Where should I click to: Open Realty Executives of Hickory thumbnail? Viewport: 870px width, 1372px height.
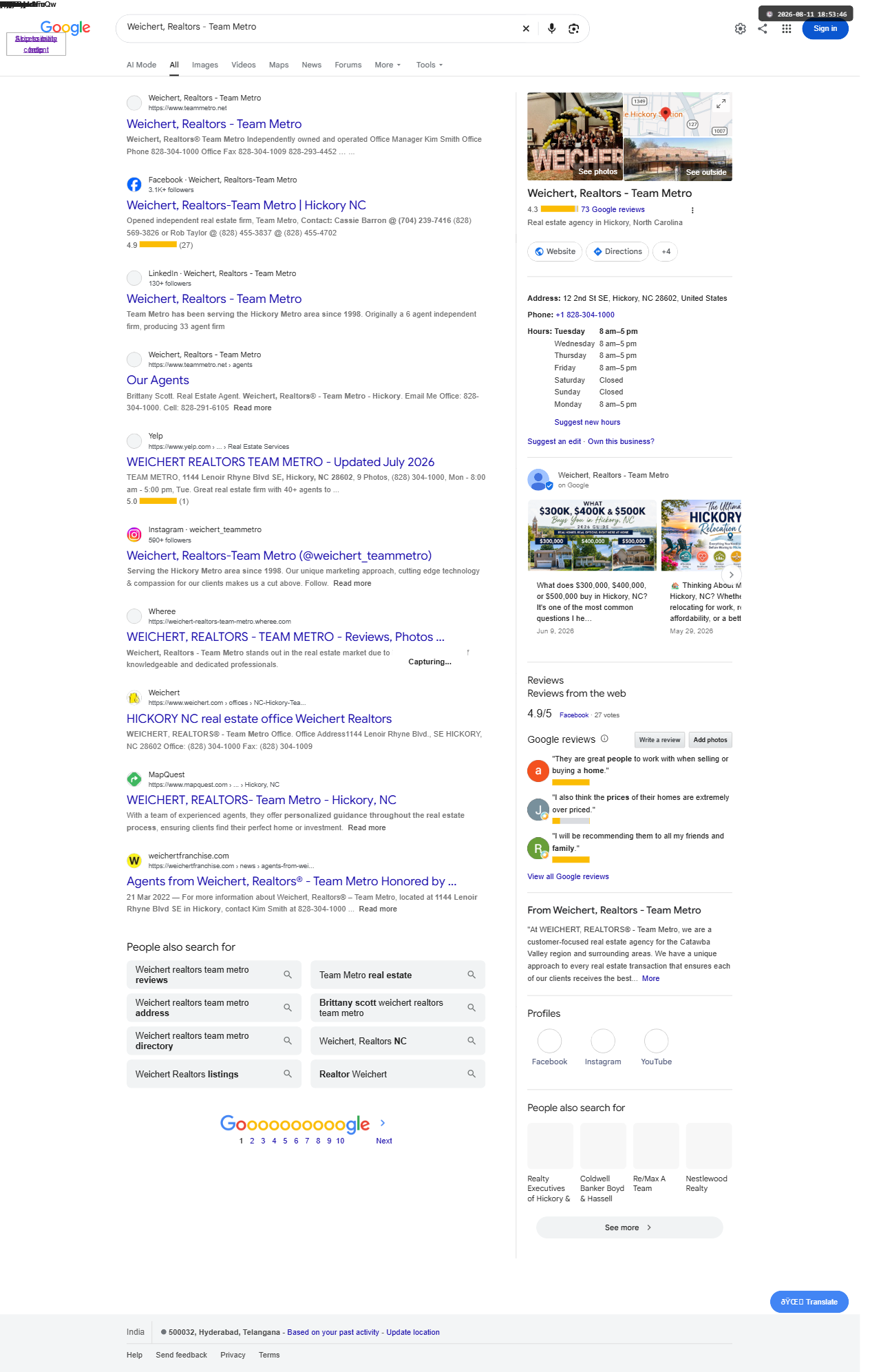click(x=550, y=1146)
